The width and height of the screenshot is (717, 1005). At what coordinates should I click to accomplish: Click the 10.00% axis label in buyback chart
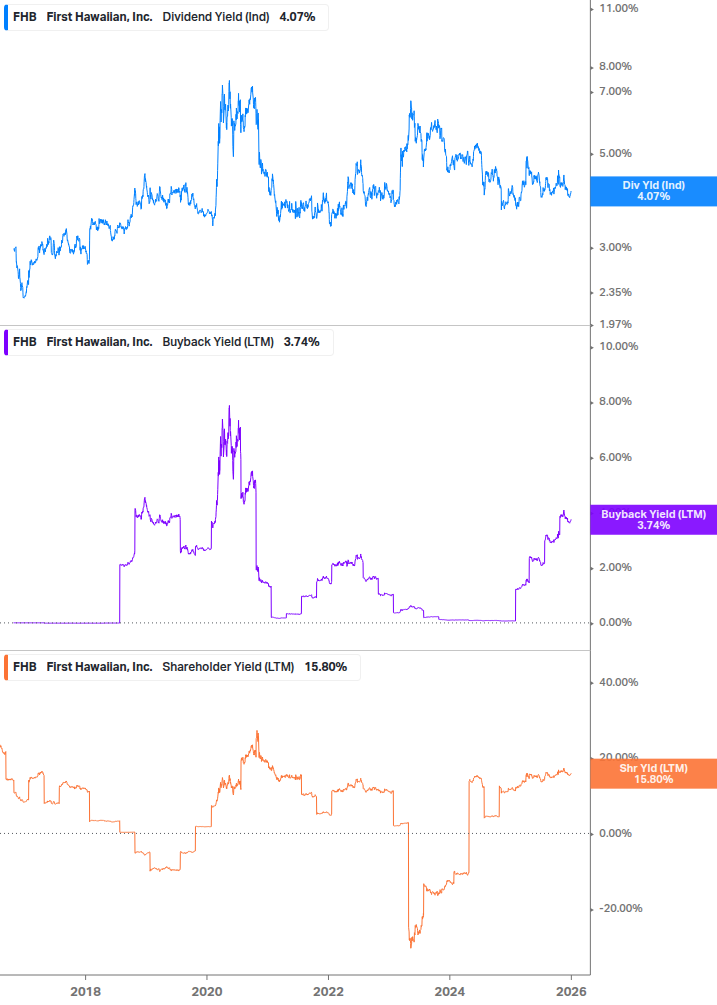click(618, 346)
